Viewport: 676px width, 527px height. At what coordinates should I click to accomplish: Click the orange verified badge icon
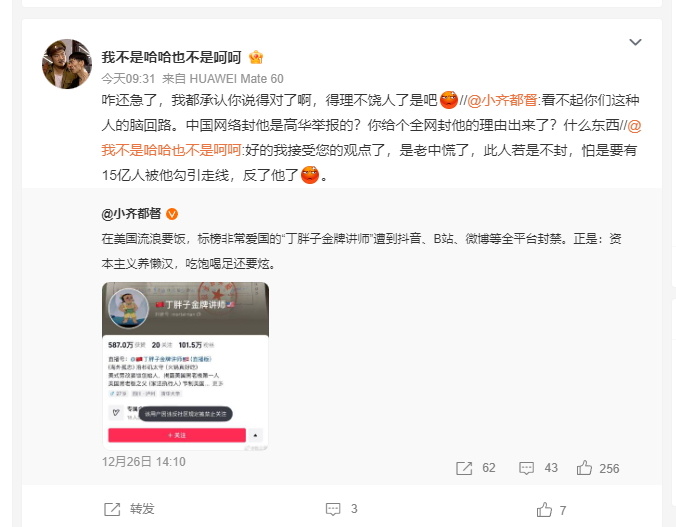(x=172, y=214)
